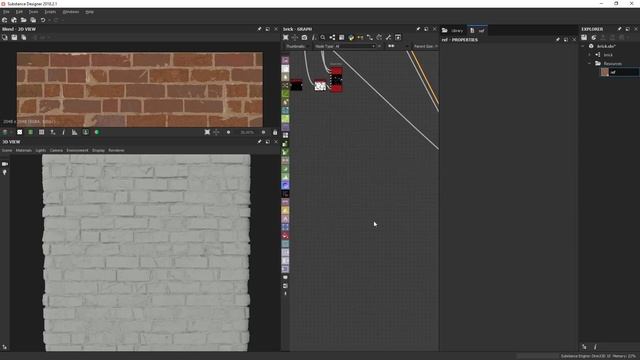Open the Scripts menu
The image size is (640, 360).
[x=50, y=12]
